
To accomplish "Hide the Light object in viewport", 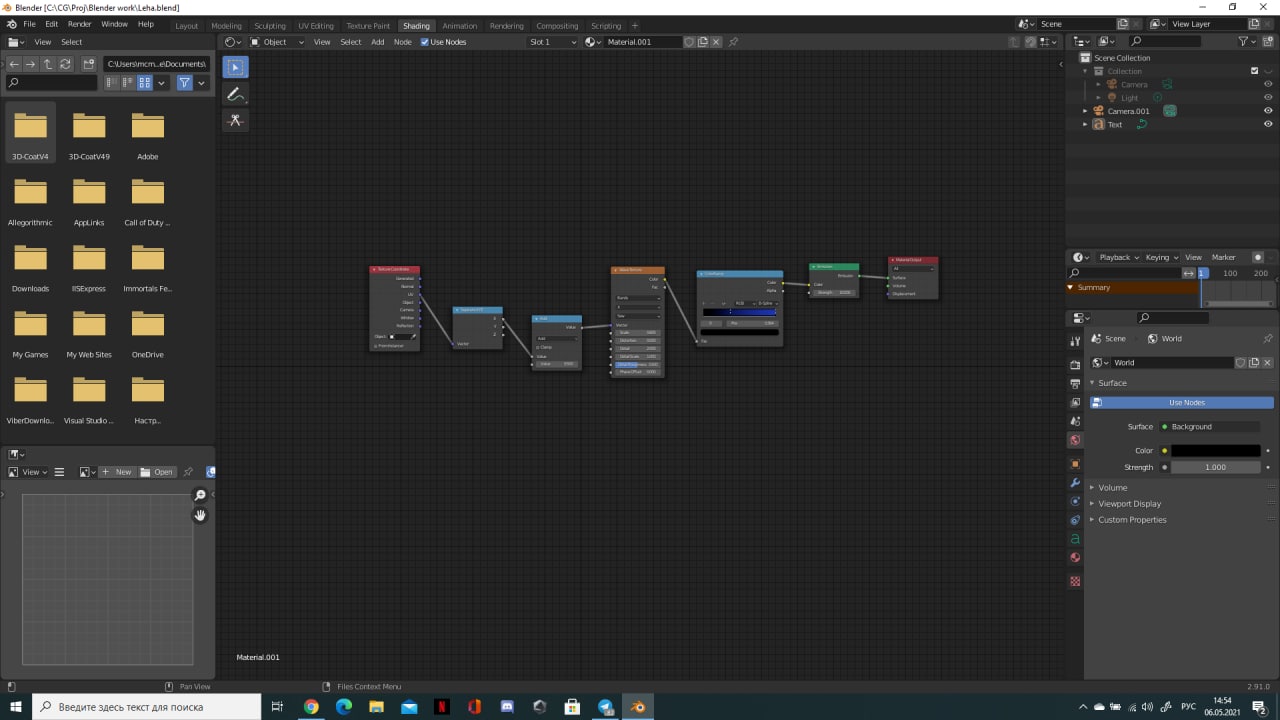I will tap(1268, 98).
